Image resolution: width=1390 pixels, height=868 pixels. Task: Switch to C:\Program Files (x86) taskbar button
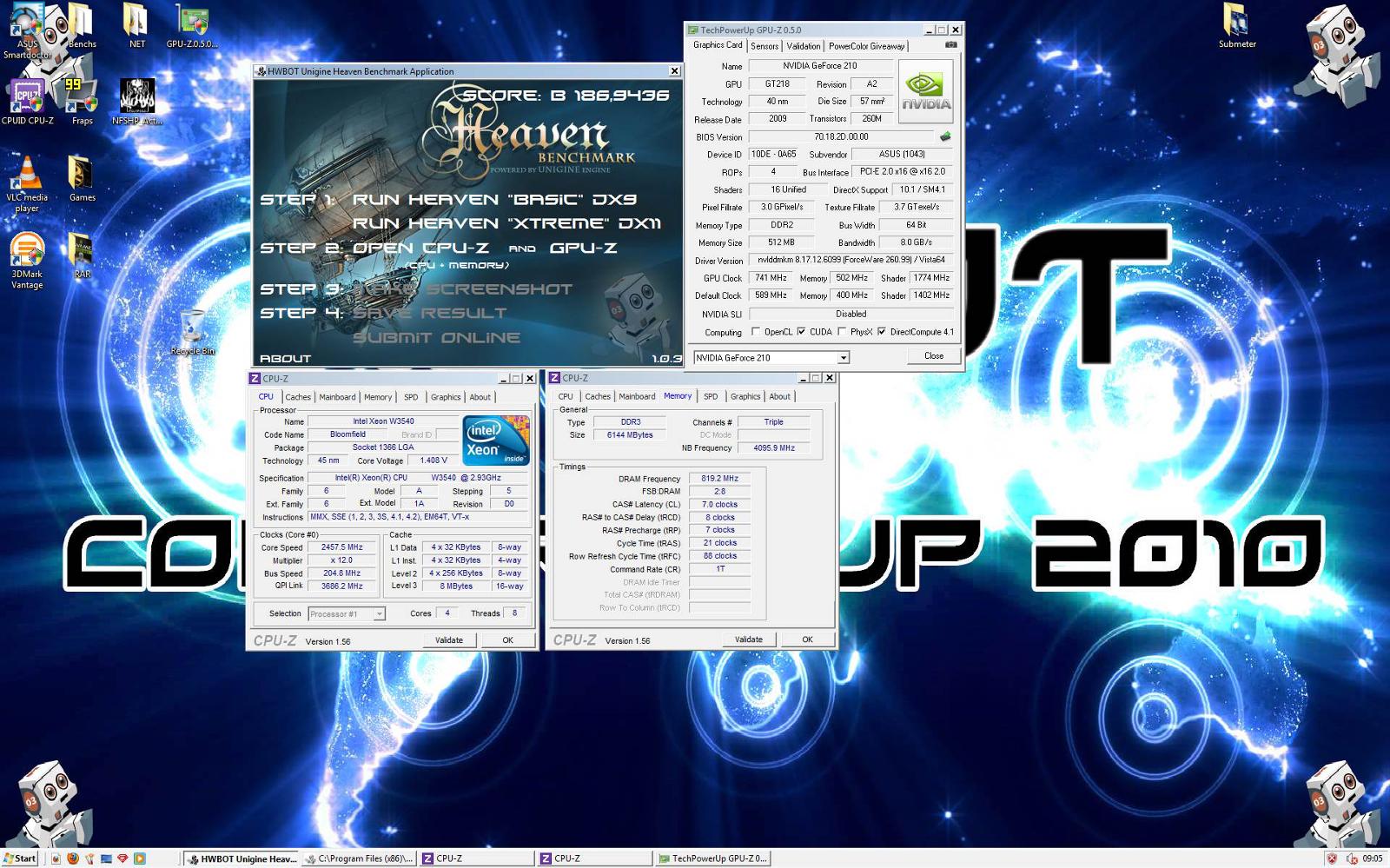click(x=359, y=858)
